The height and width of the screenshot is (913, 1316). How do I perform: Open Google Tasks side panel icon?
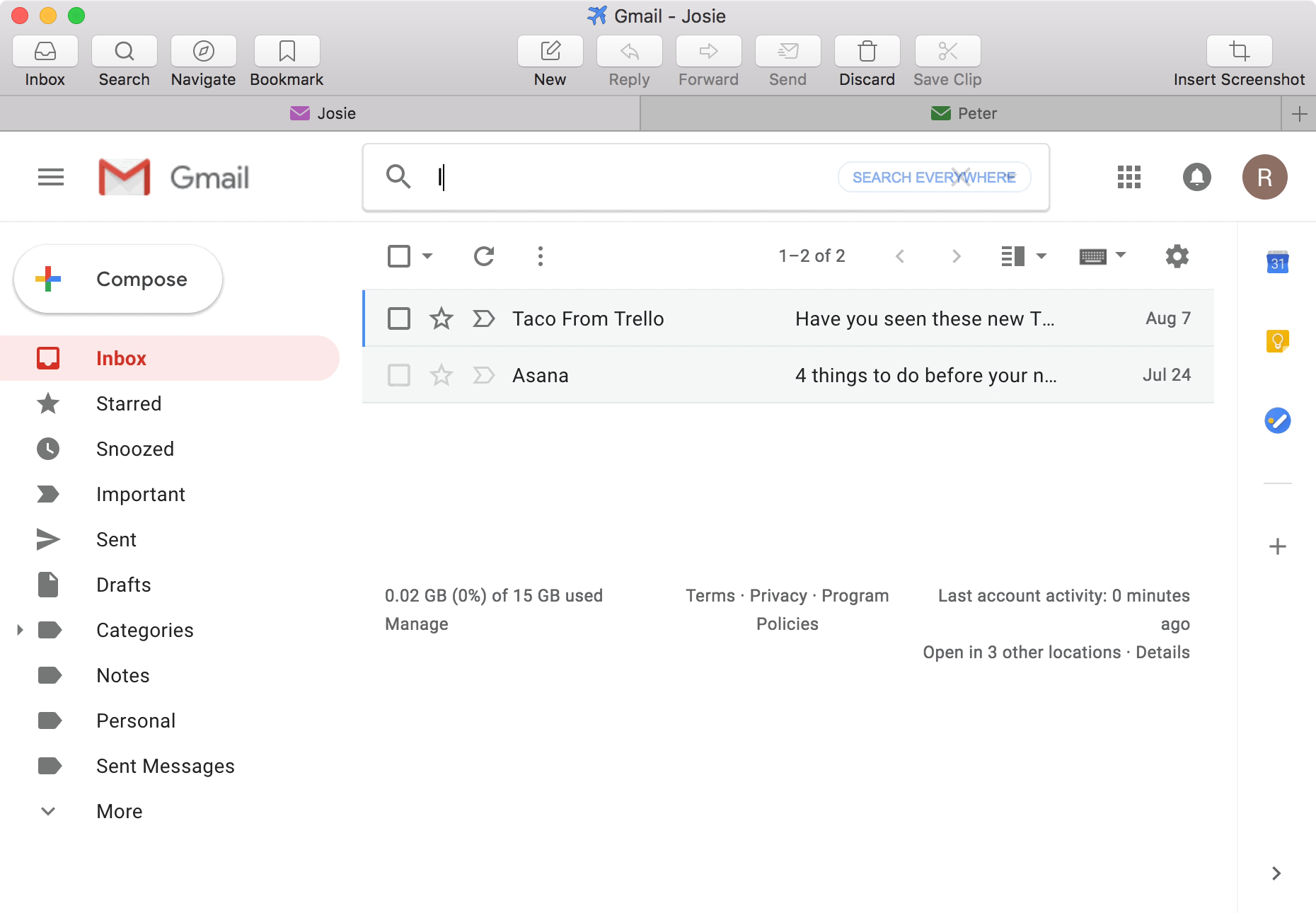pyautogui.click(x=1277, y=421)
